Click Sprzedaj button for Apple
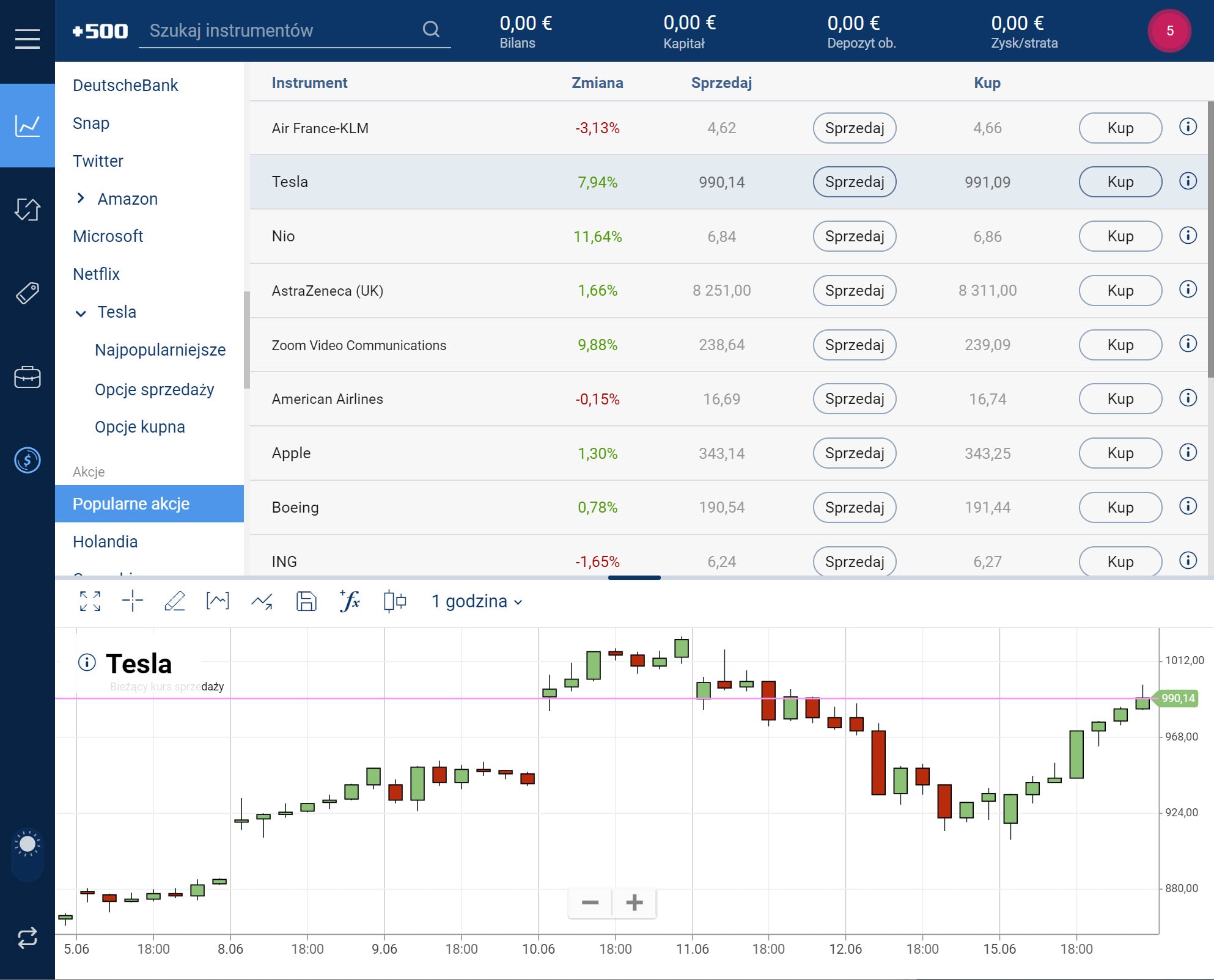Screen dimensions: 1214x980 coord(854,453)
